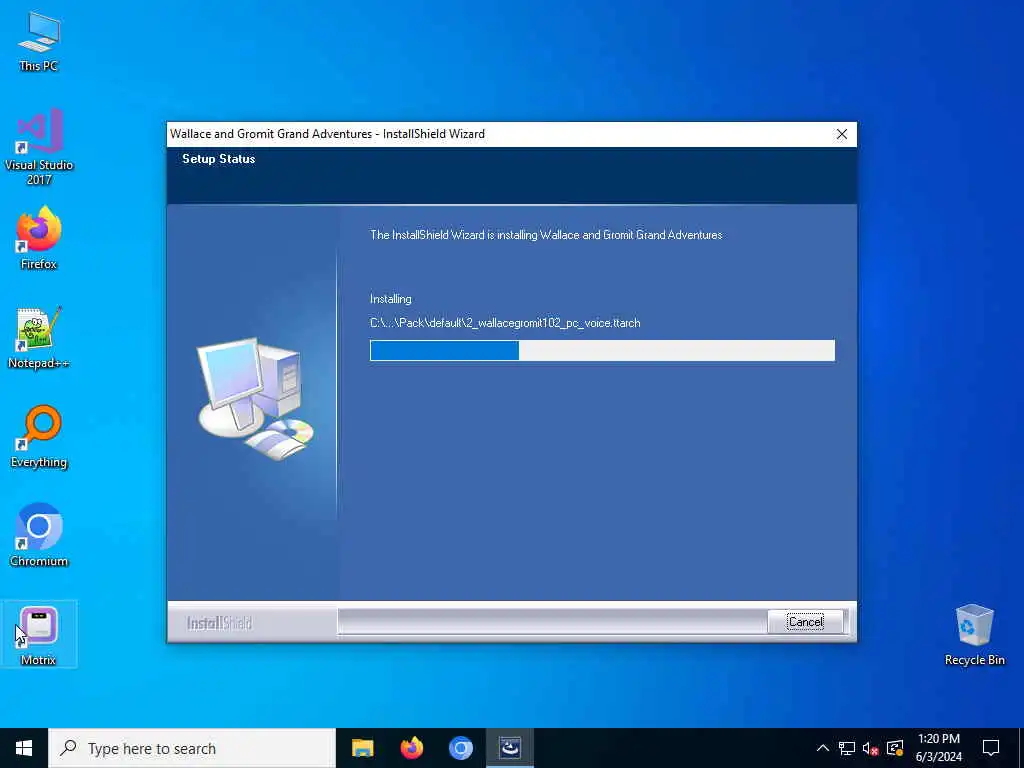Click 'The InstallShield Wizard is installing' message
Viewport: 1024px width, 768px height.
(x=546, y=234)
